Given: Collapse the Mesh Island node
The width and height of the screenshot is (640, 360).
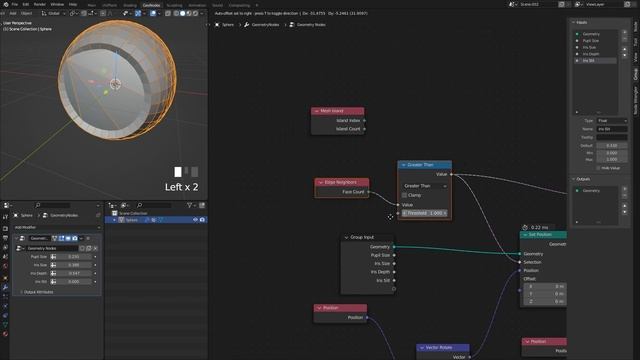Looking at the screenshot, I should [316, 111].
